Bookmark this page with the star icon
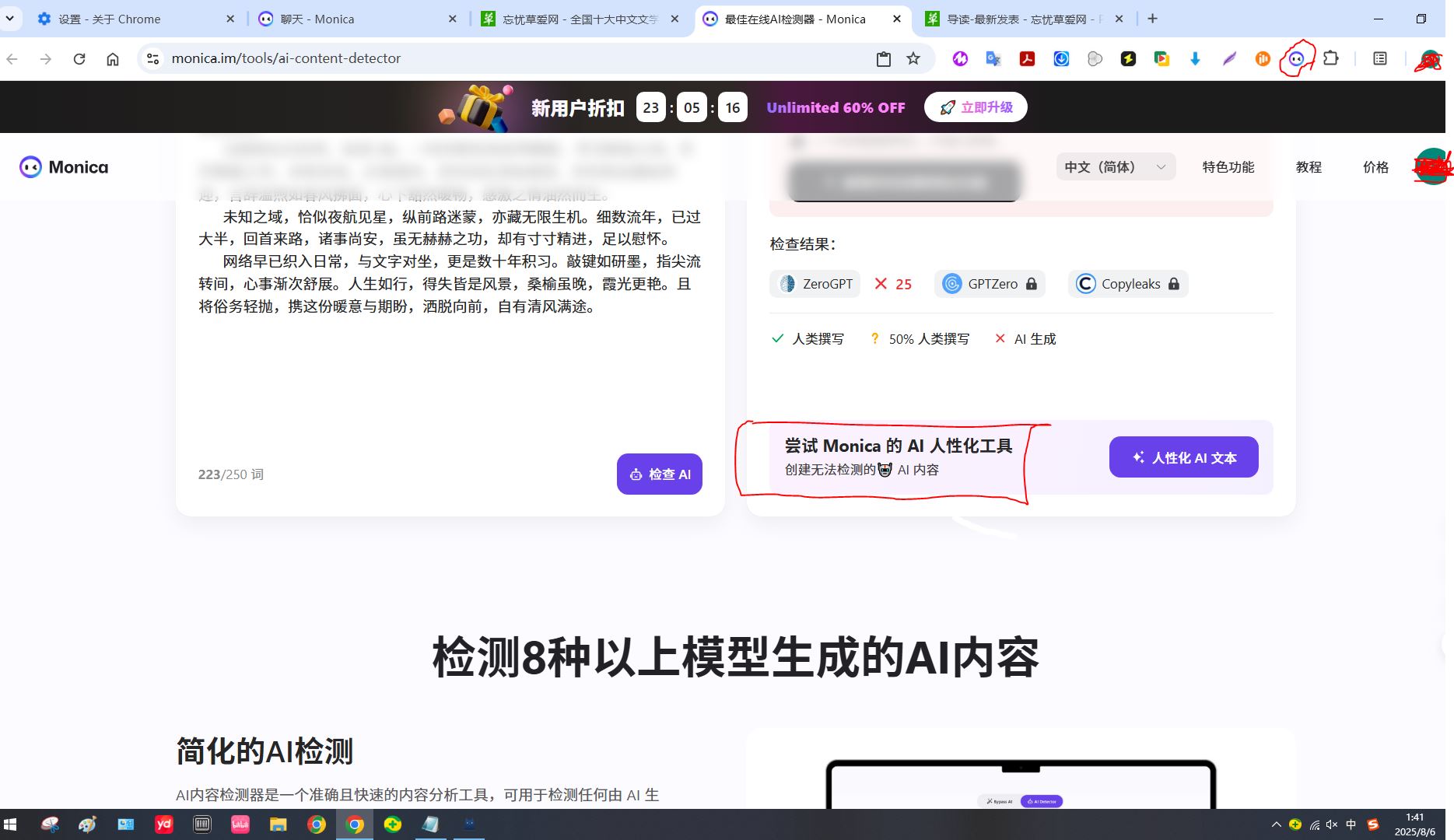This screenshot has width=1454, height=840. click(913, 58)
